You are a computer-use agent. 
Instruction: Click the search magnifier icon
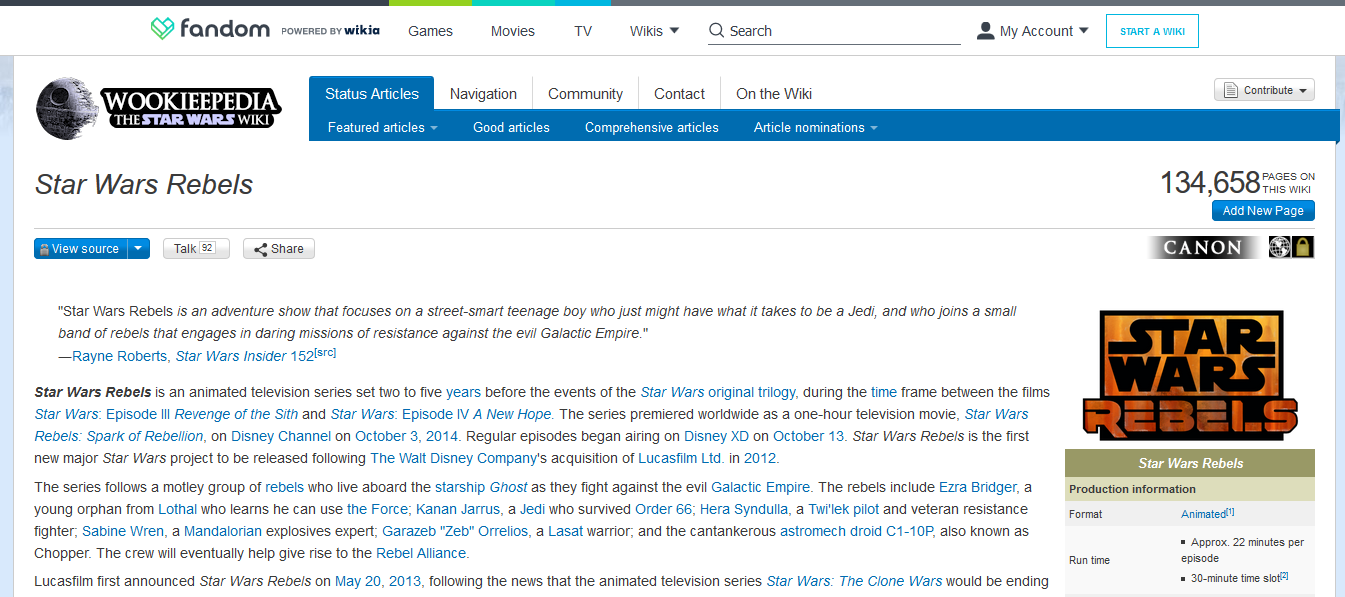(716, 31)
